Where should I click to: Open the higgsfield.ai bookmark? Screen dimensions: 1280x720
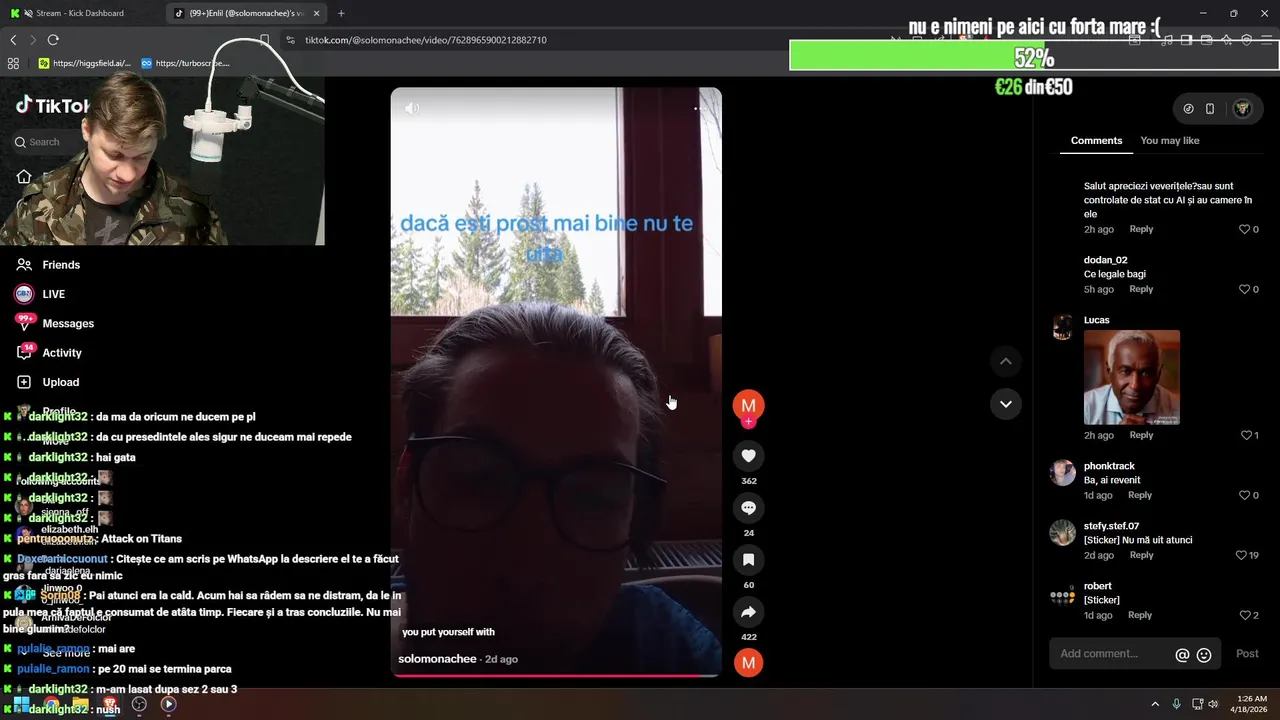84,63
